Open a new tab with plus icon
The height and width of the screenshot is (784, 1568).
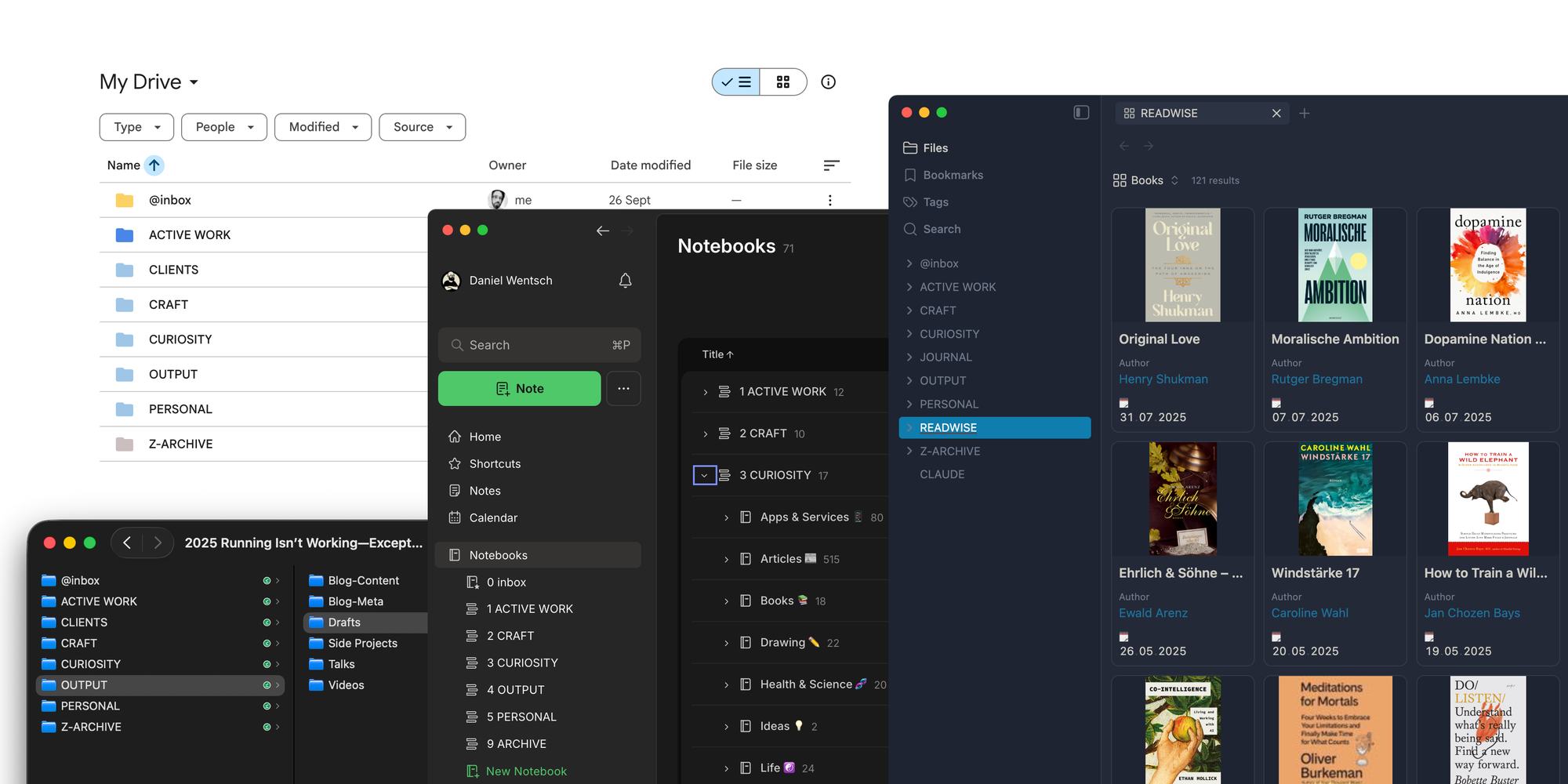tap(1305, 114)
